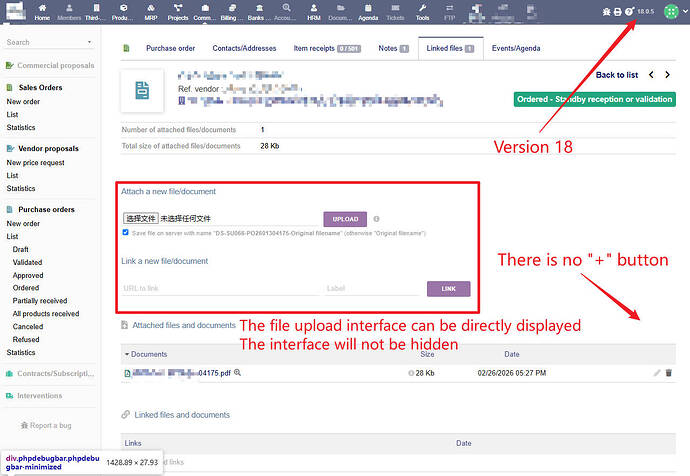
Task: Toggle the save file on server checkbox
Action: coord(125,233)
